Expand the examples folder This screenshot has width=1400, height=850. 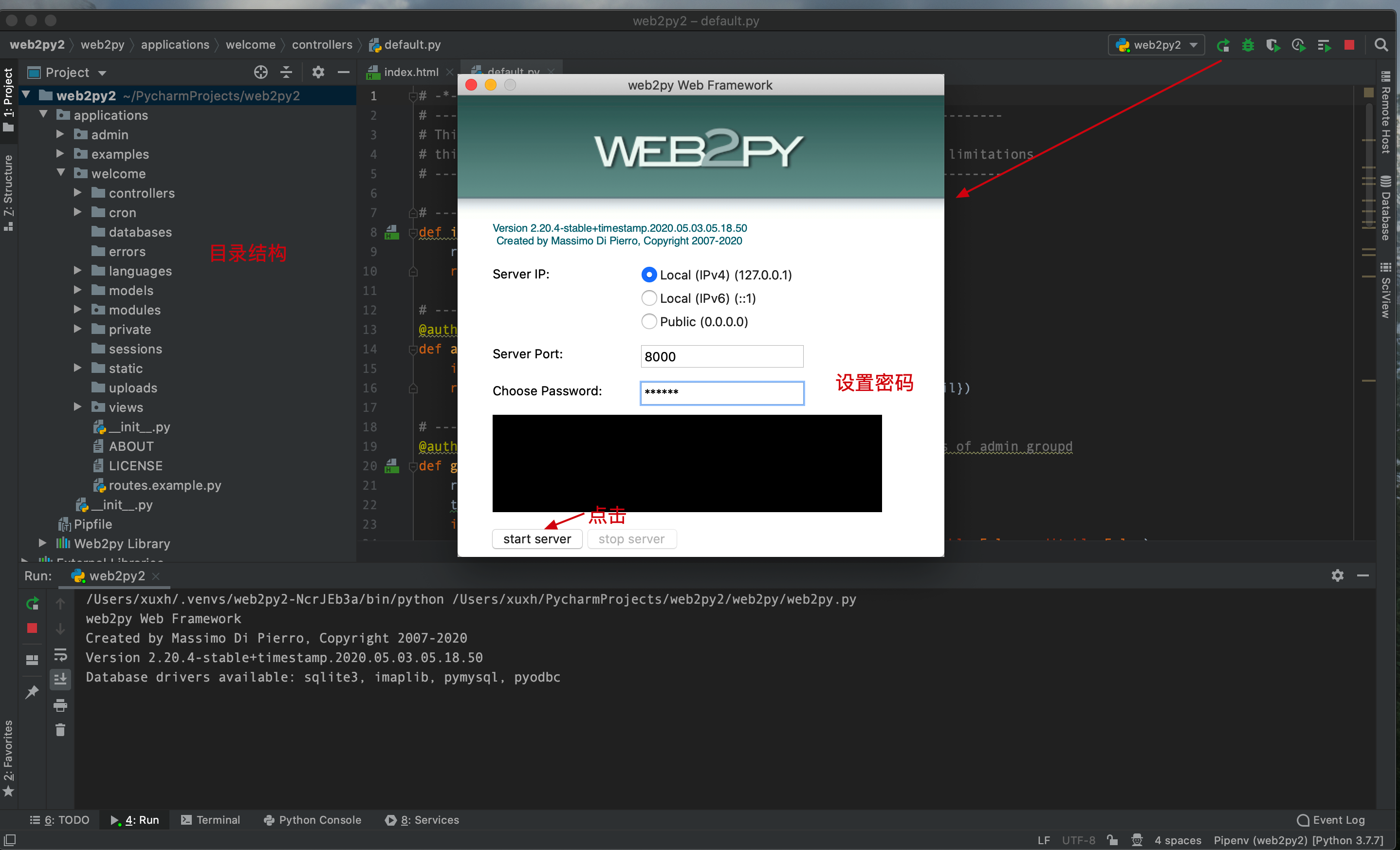(60, 153)
